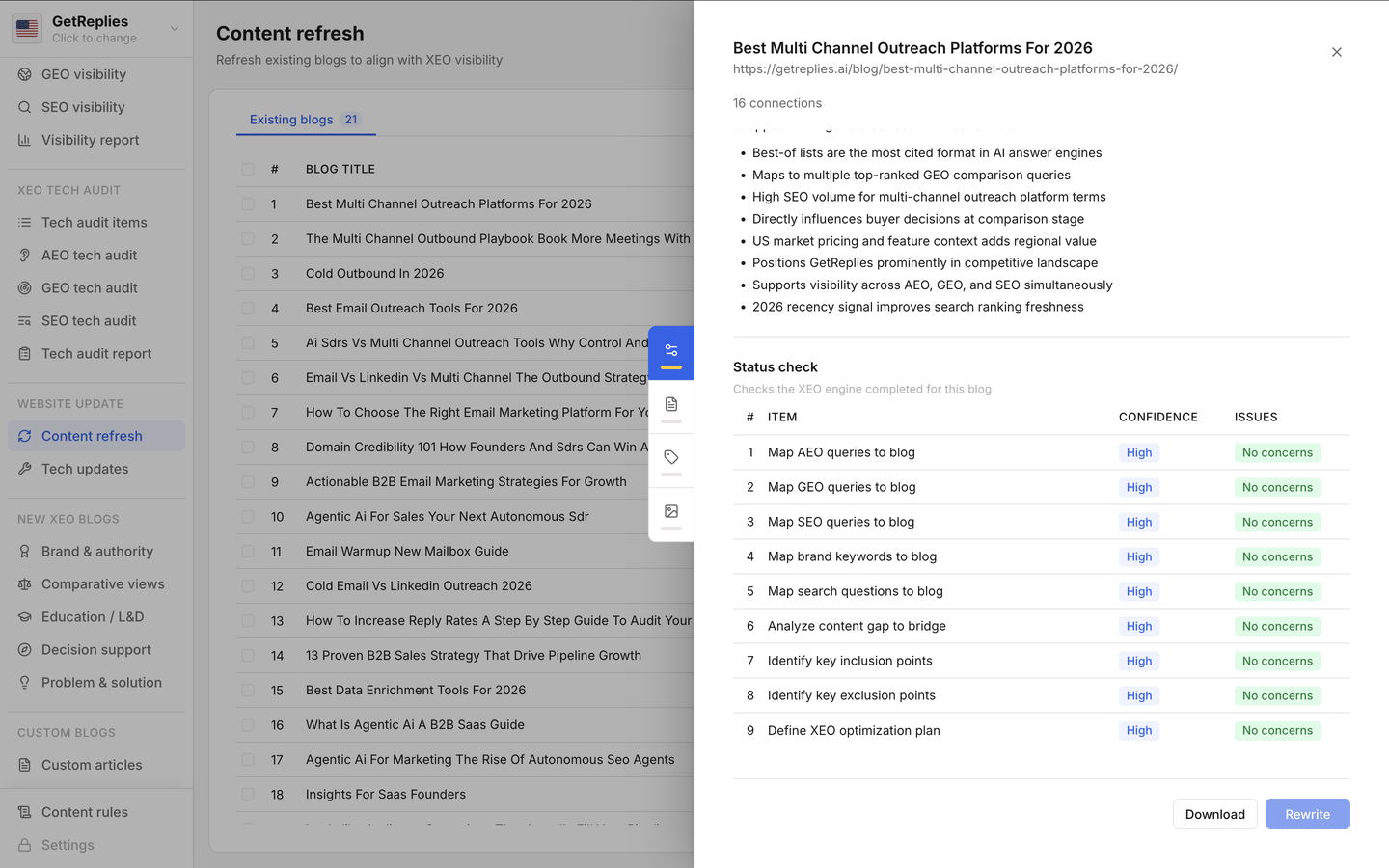
Task: Click the GEO visibility sidebar icon
Action: pyautogui.click(x=25, y=74)
